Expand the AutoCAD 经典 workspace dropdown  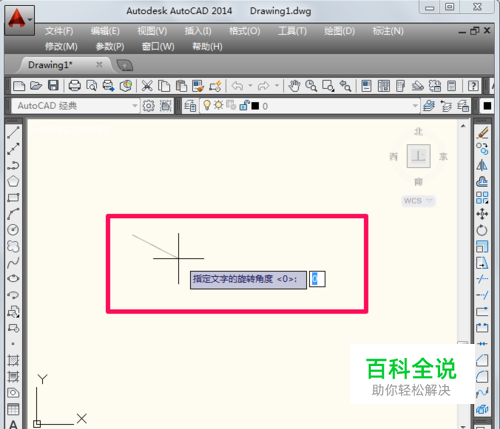pyautogui.click(x=135, y=106)
